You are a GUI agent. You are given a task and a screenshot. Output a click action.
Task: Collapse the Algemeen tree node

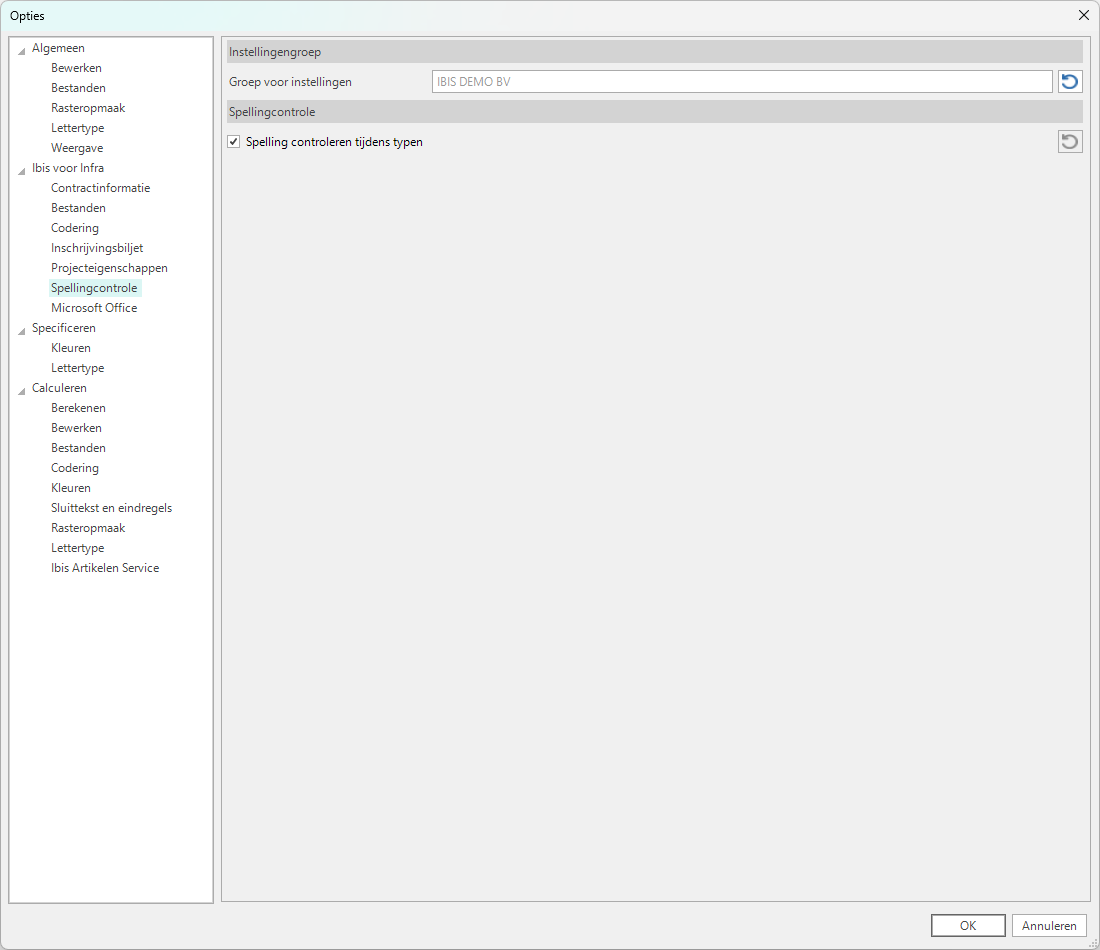(x=22, y=49)
